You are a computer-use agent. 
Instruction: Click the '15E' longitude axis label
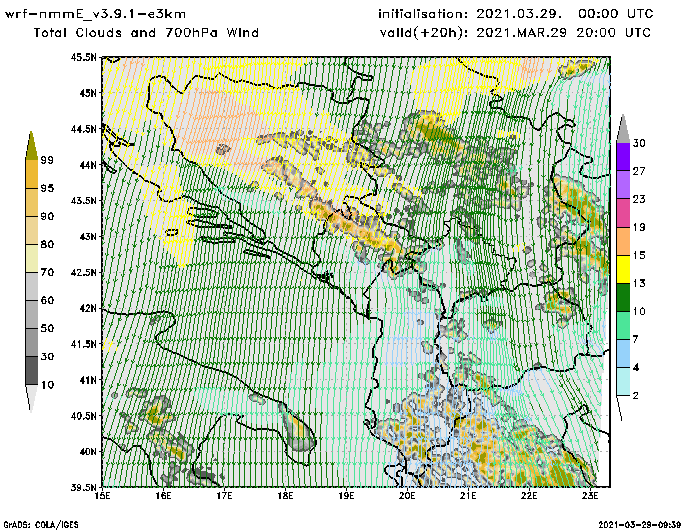tap(103, 496)
